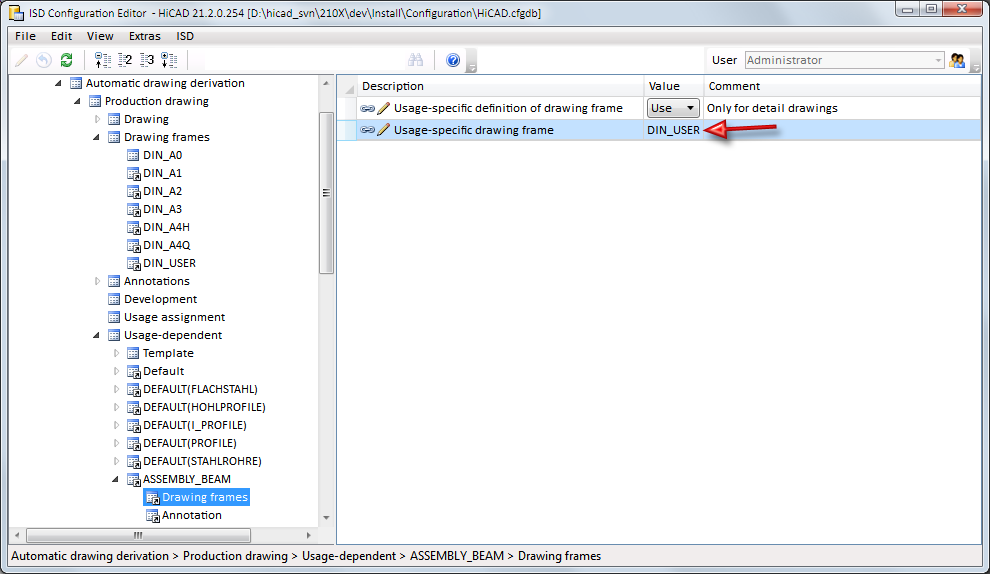Image resolution: width=990 pixels, height=574 pixels.
Task: Click the tree scroll down arrow
Action: point(326,518)
